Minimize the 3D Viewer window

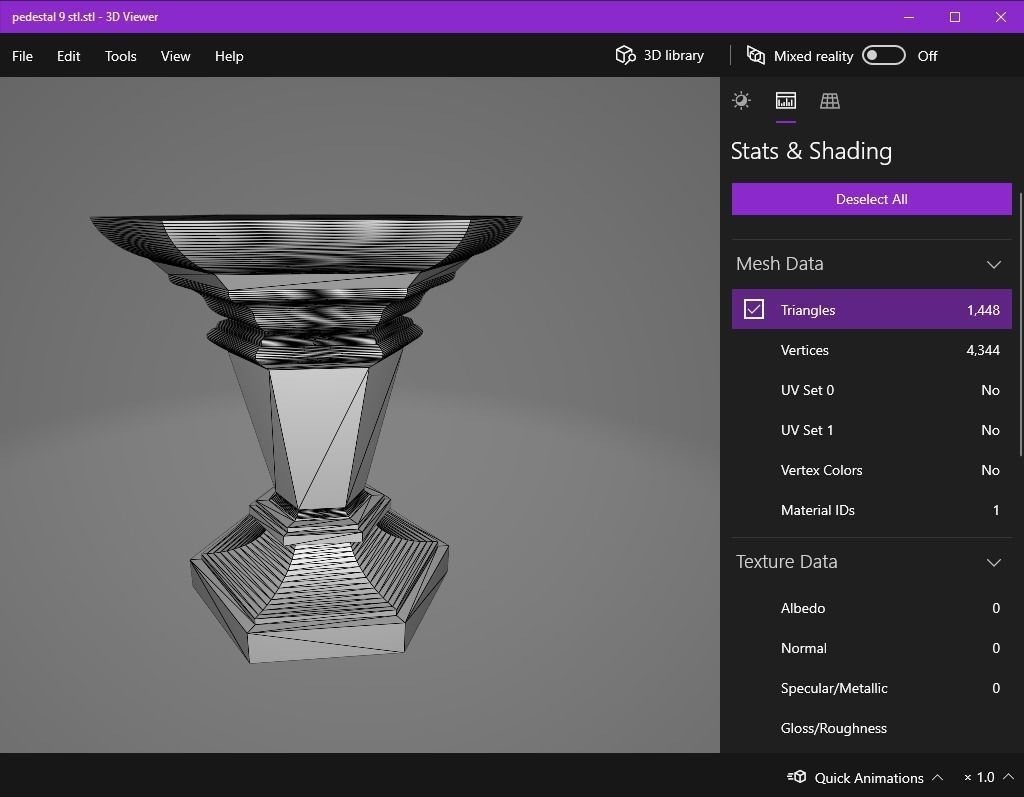click(908, 17)
